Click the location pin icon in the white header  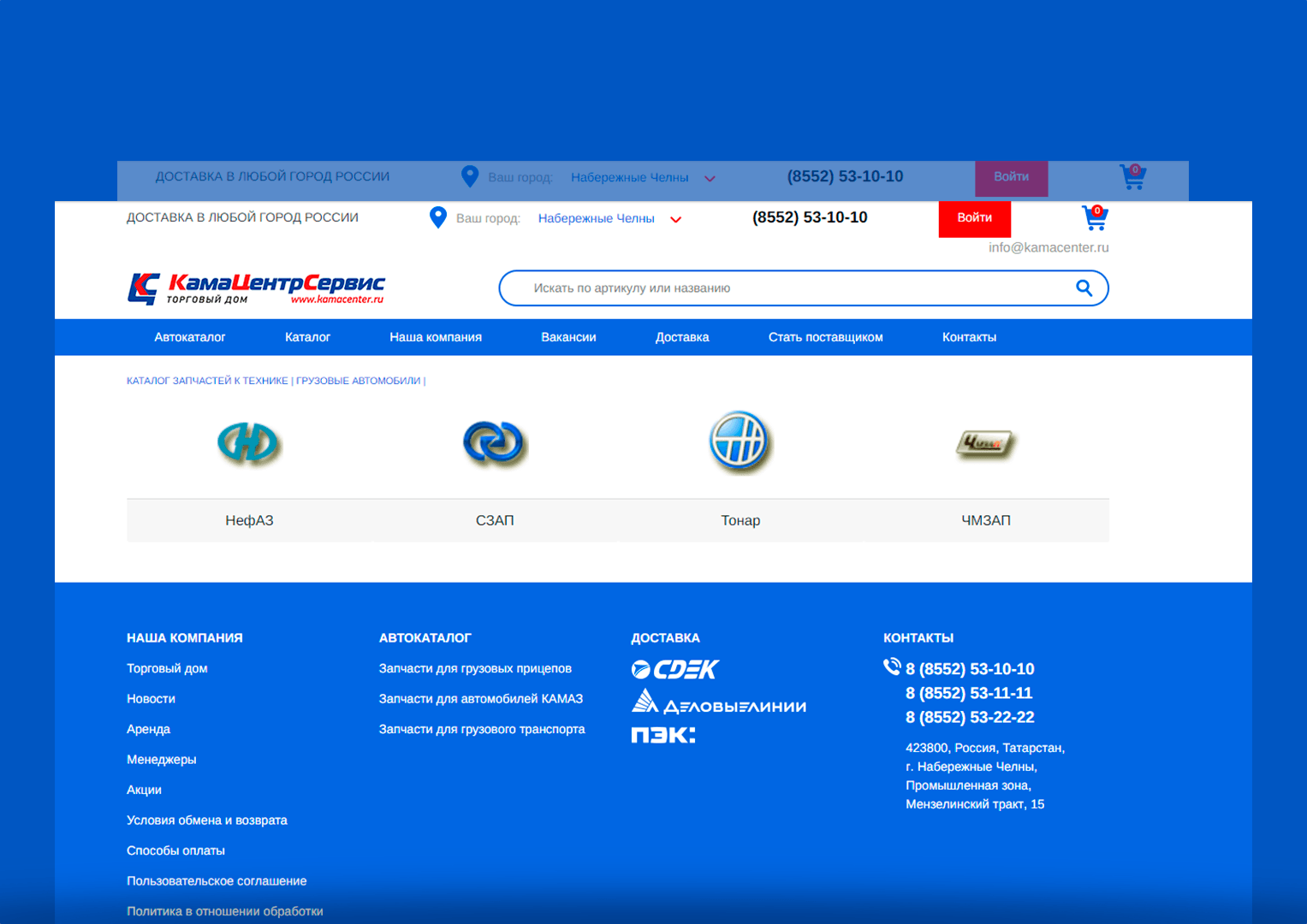[437, 218]
